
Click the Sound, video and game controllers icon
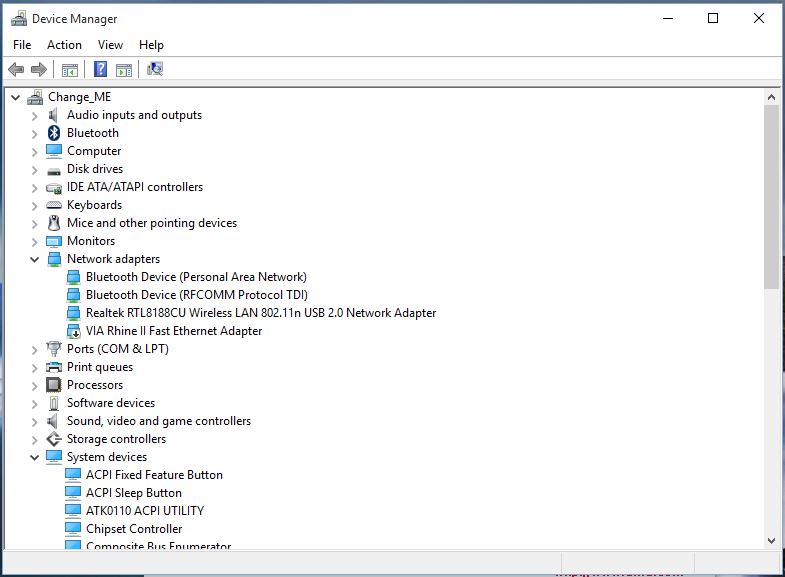point(53,421)
